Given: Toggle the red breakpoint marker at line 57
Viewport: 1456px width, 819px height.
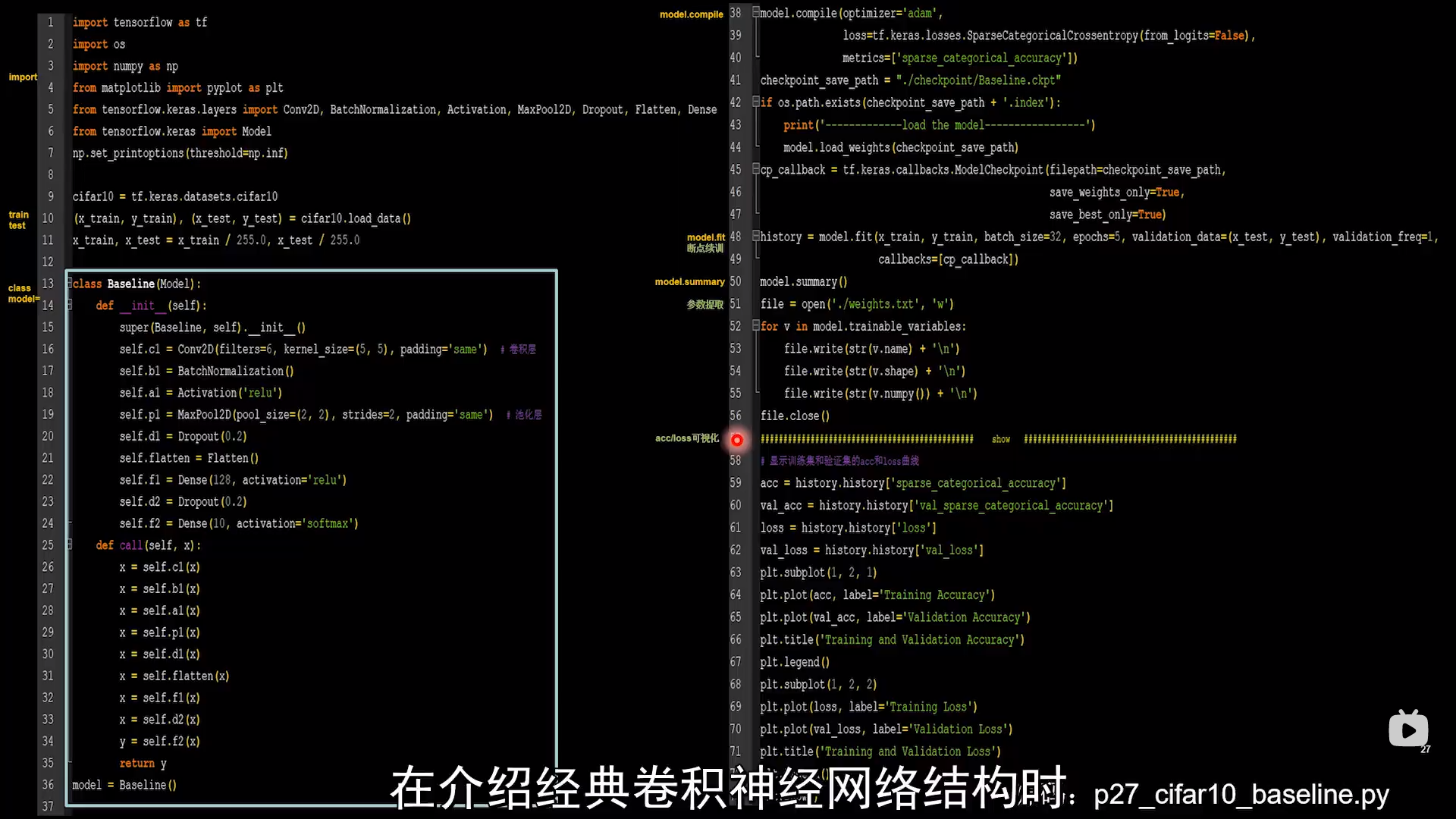Looking at the screenshot, I should [x=736, y=440].
